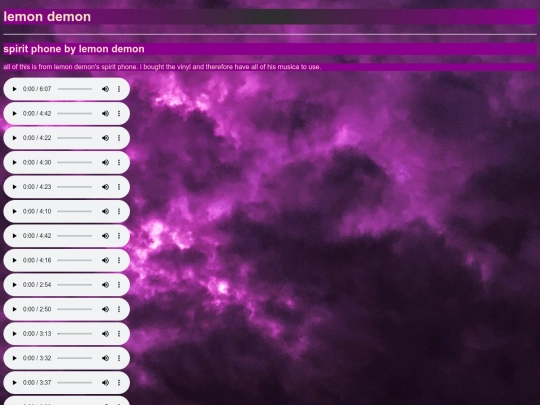Toggle mute on the 2:50 track
Viewport: 540px width, 405px height.
[105, 309]
